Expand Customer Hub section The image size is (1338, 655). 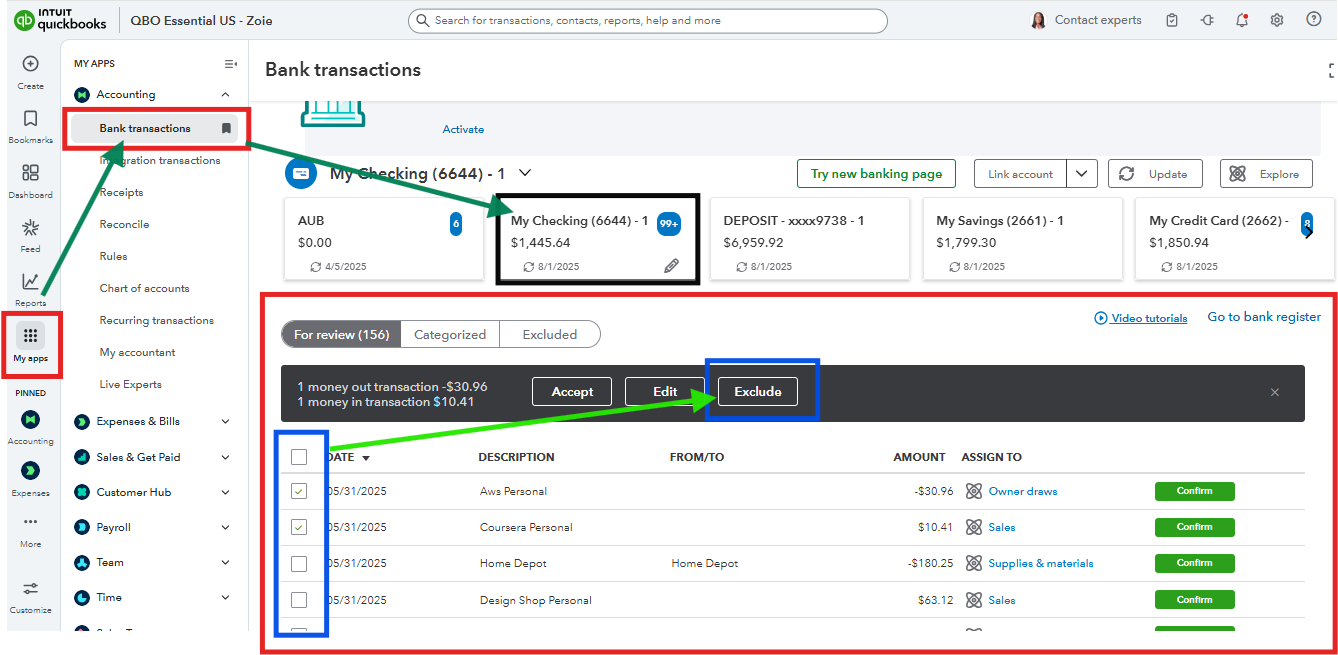click(x=225, y=492)
